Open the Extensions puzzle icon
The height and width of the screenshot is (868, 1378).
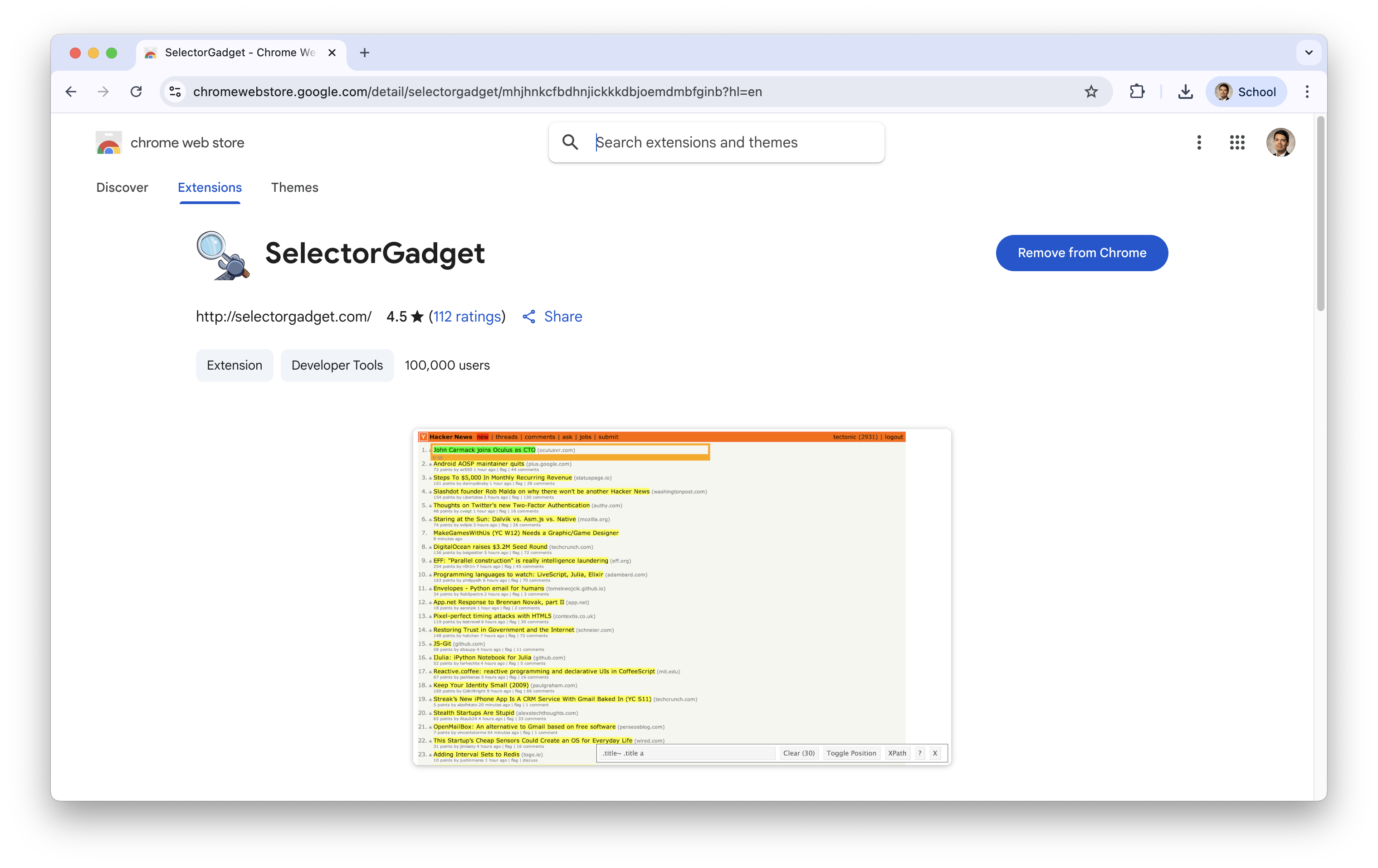1137,92
